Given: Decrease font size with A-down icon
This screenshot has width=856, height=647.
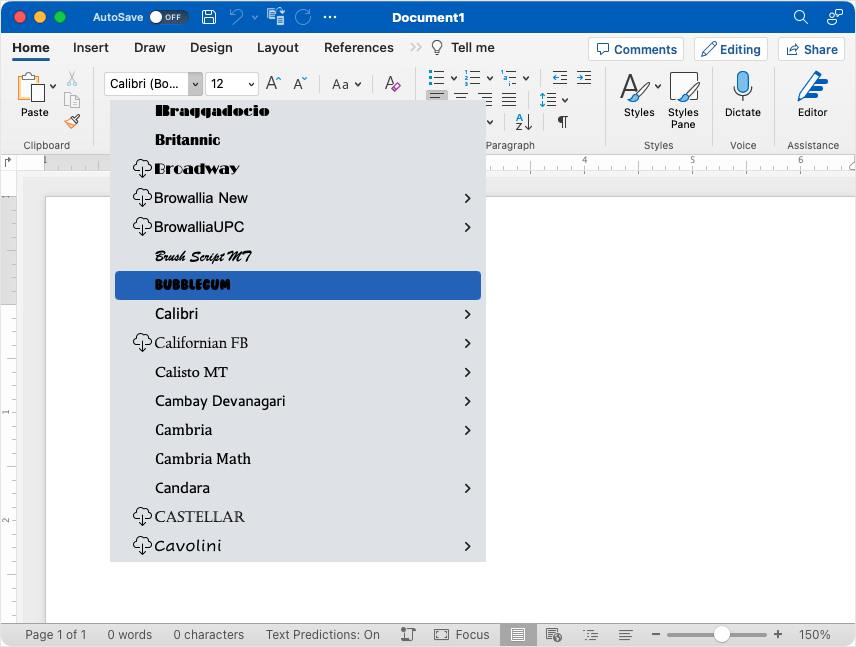Looking at the screenshot, I should pos(300,84).
